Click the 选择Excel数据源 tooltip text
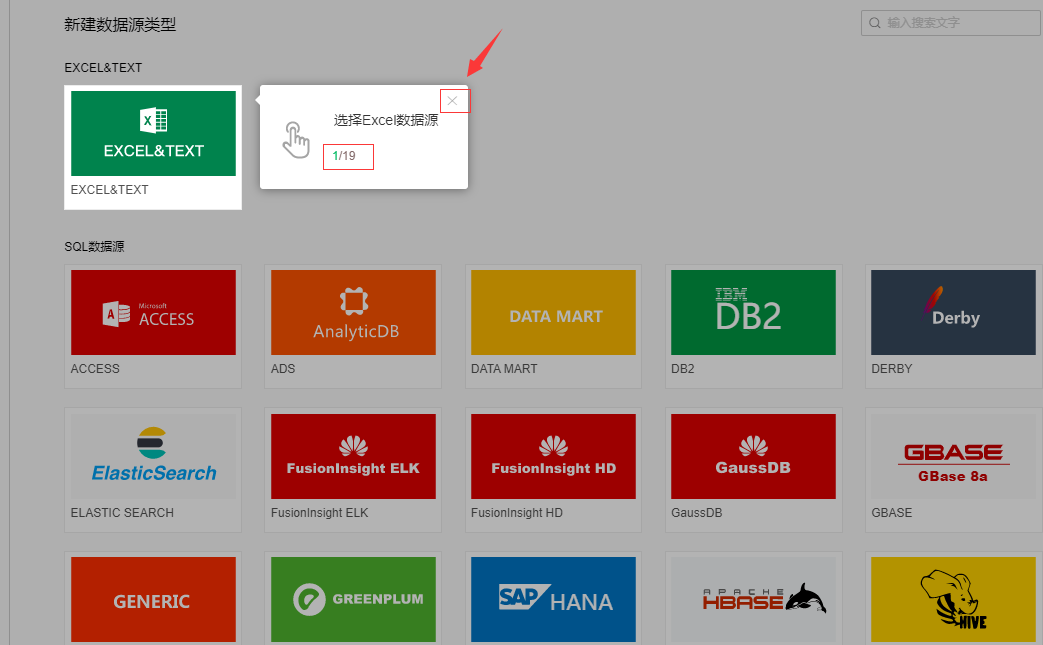This screenshot has width=1043, height=645. 386,120
